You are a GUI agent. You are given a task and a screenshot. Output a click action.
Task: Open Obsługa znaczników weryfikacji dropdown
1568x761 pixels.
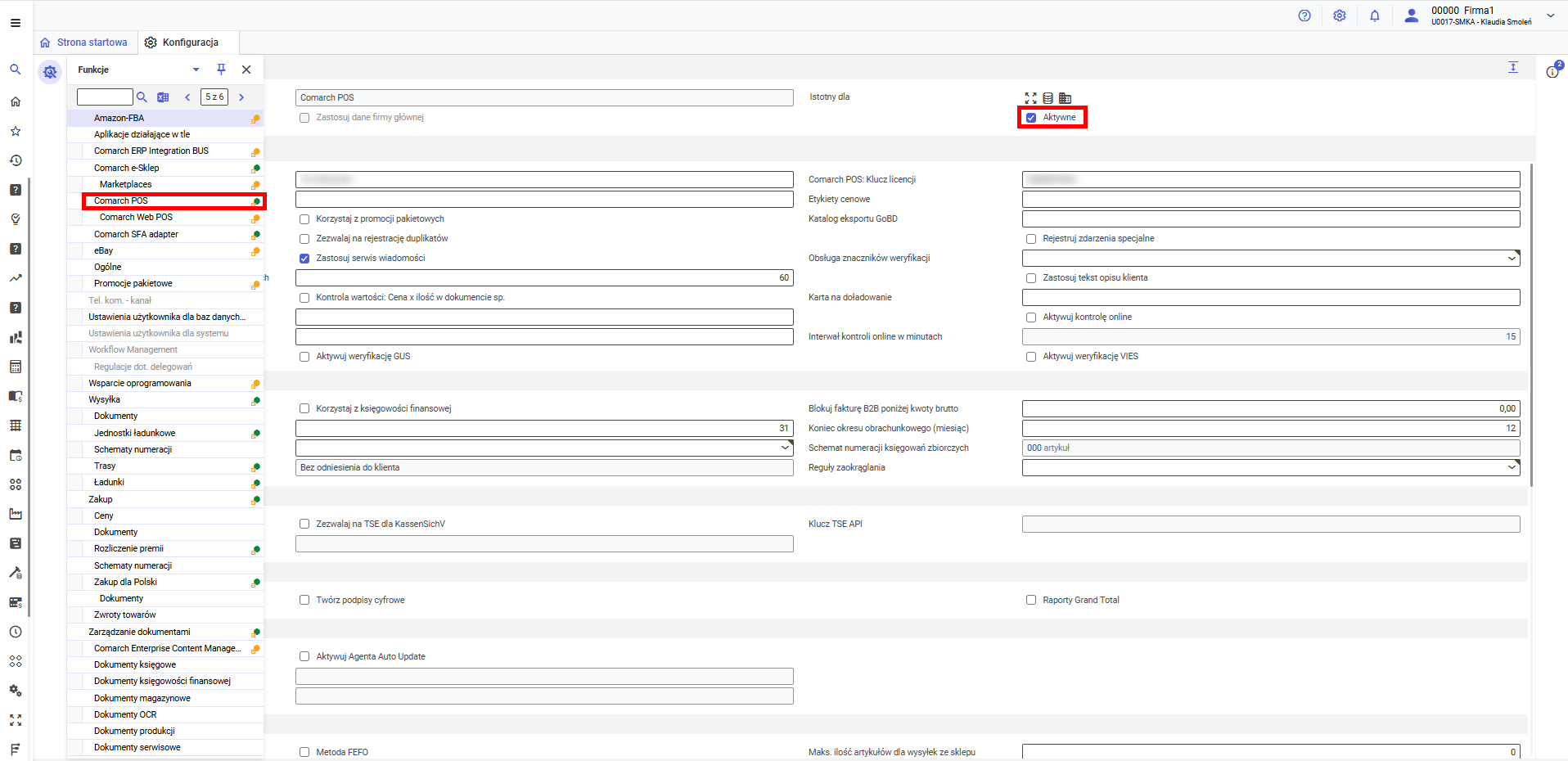1512,259
